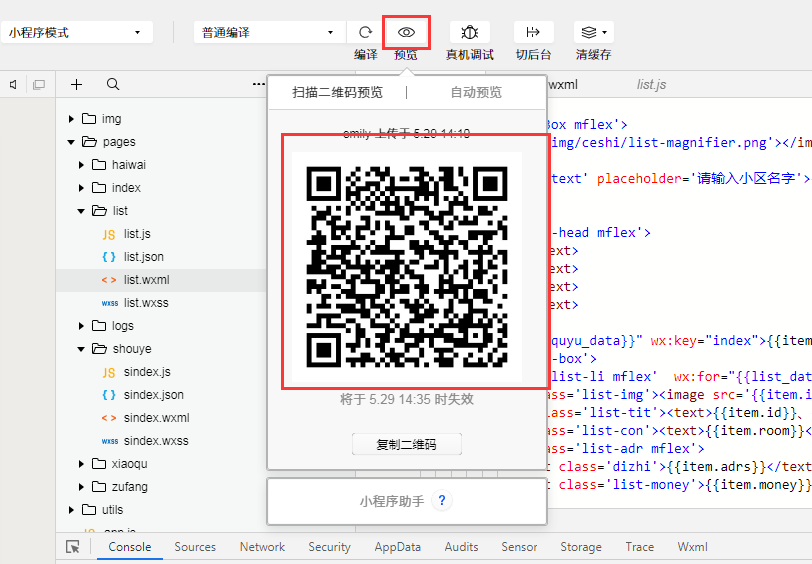
Task: Click the 真机调试 label
Action: 470,54
